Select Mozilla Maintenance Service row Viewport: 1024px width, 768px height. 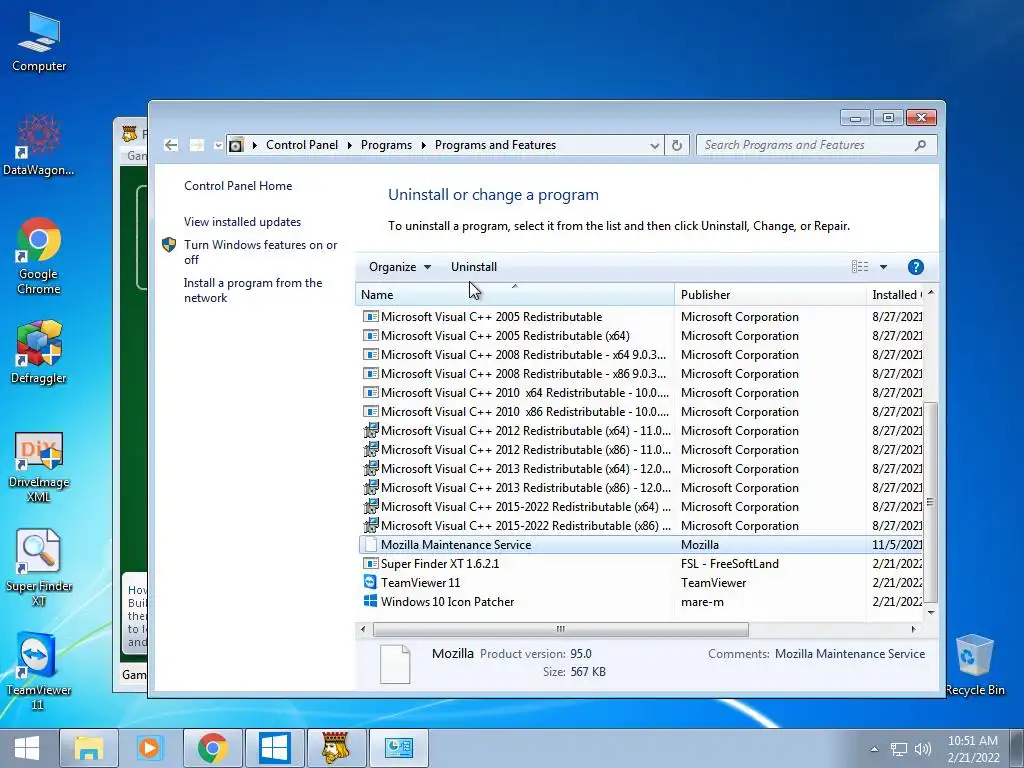pyautogui.click(x=640, y=545)
